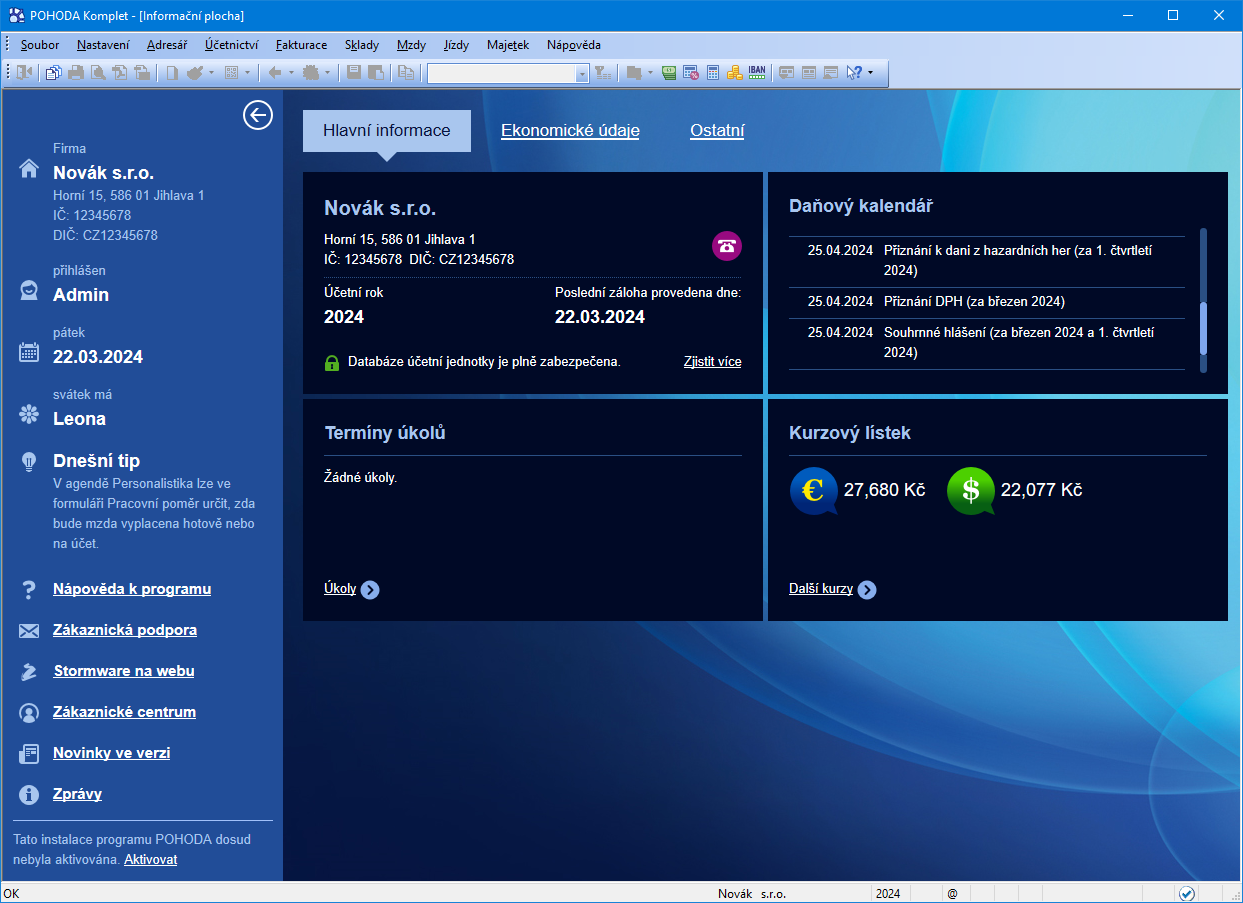Open the Účetnictví menu
Screen dimensions: 1243x903
click(232, 45)
